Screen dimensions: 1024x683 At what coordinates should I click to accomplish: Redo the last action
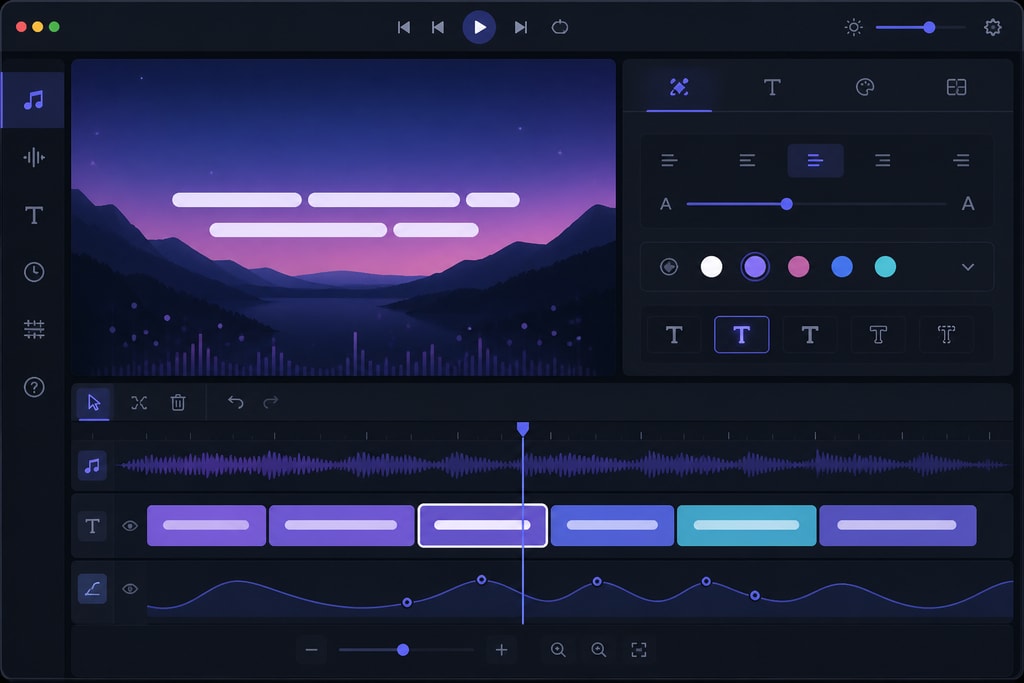point(270,402)
